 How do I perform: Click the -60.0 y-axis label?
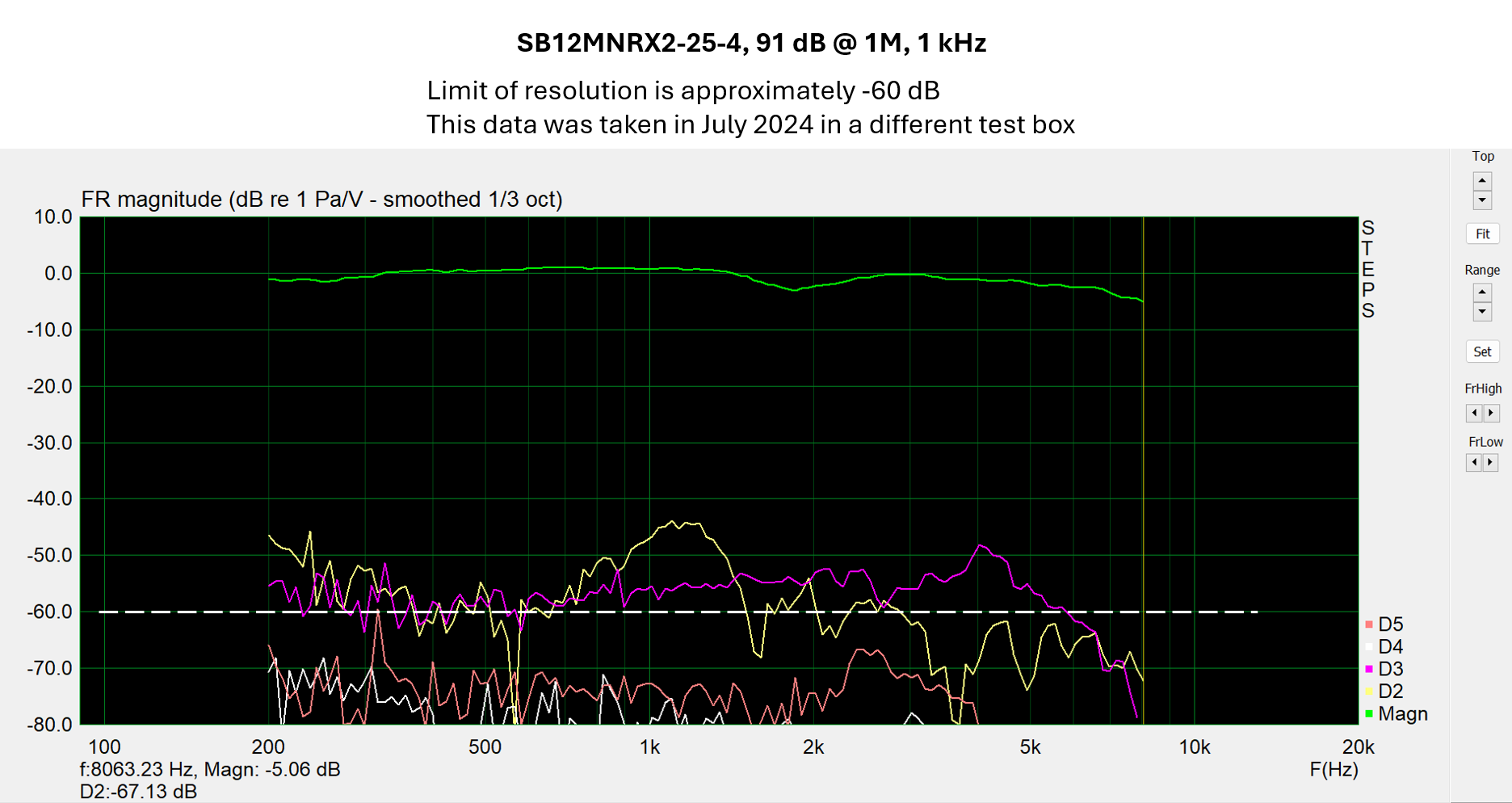(49, 612)
